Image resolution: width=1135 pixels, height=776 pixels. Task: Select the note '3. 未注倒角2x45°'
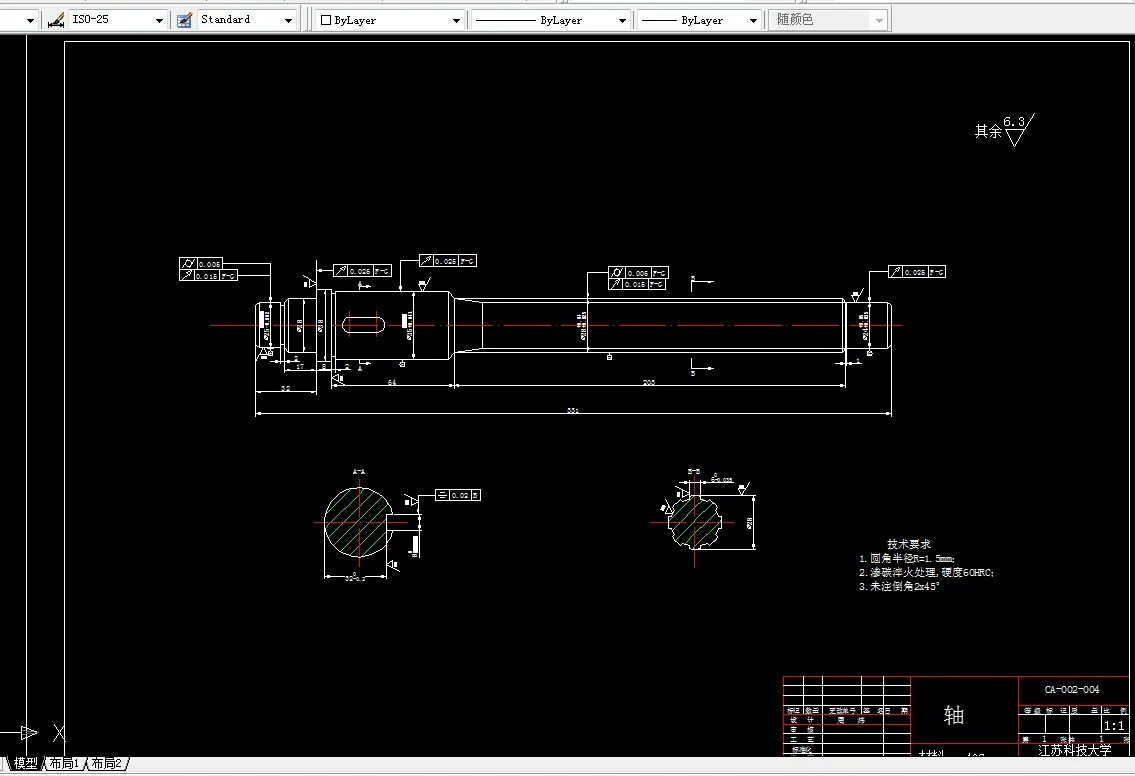(x=899, y=586)
